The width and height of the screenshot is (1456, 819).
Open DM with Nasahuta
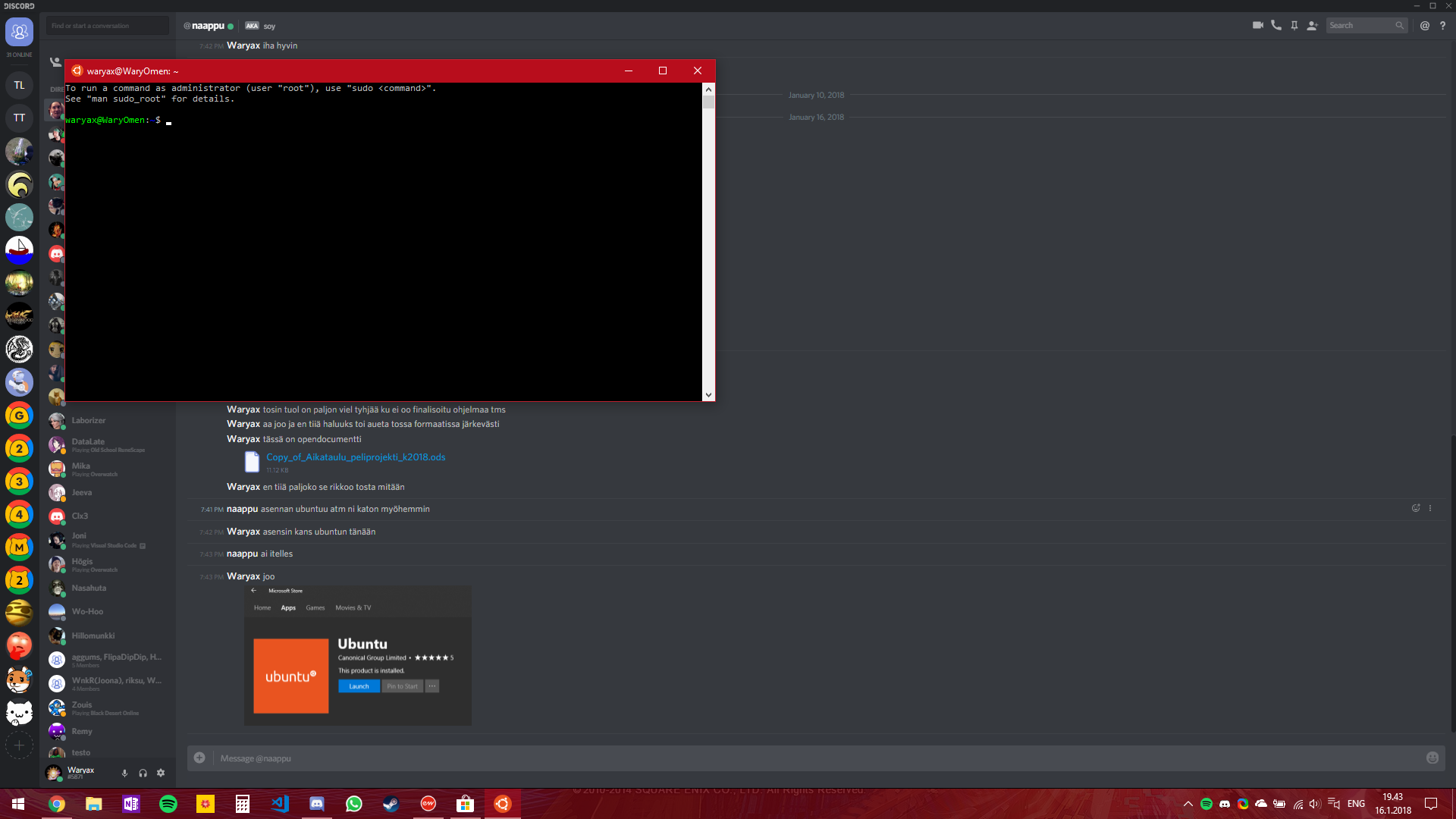point(89,588)
